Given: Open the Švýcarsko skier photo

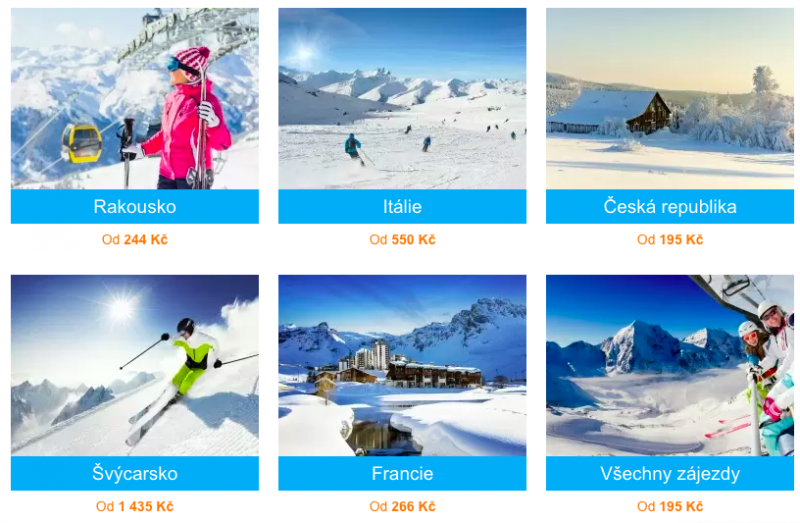Looking at the screenshot, I should [135, 365].
